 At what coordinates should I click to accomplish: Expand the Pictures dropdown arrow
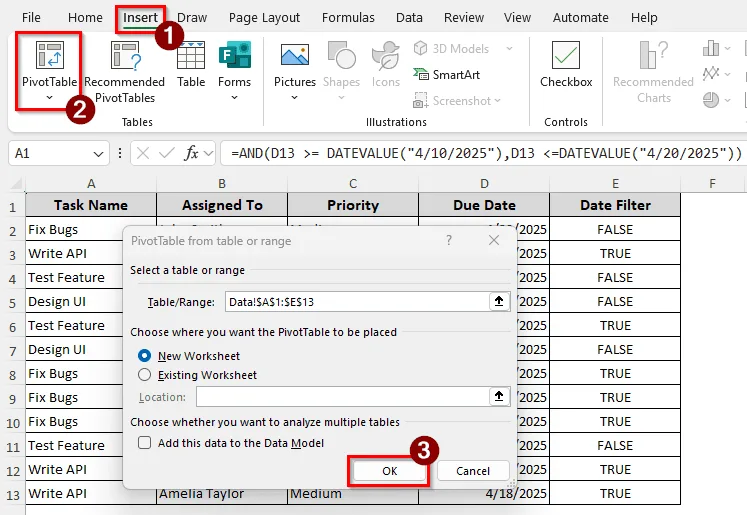[x=294, y=98]
